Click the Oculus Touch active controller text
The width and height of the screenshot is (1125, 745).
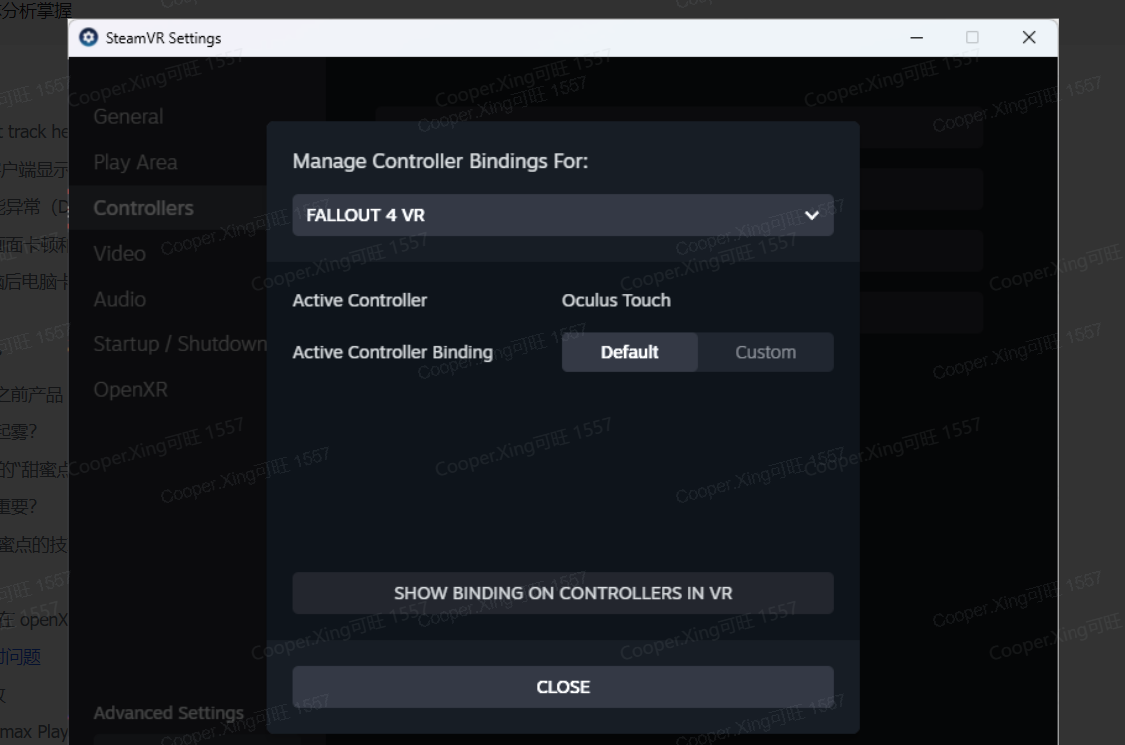[x=616, y=300]
